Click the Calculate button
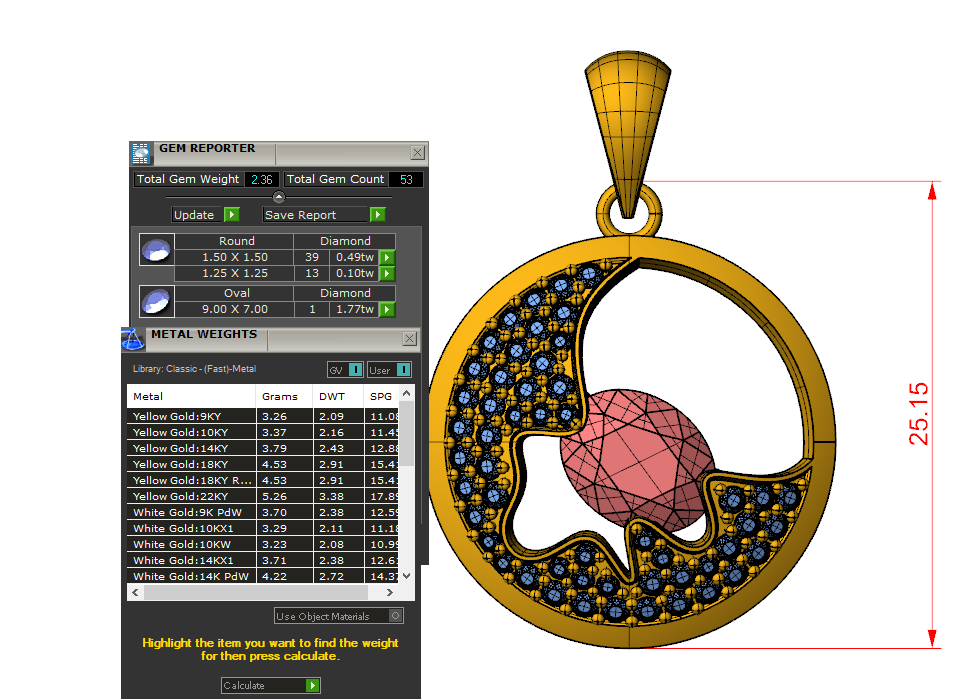This screenshot has height=699, width=980. coord(270,686)
